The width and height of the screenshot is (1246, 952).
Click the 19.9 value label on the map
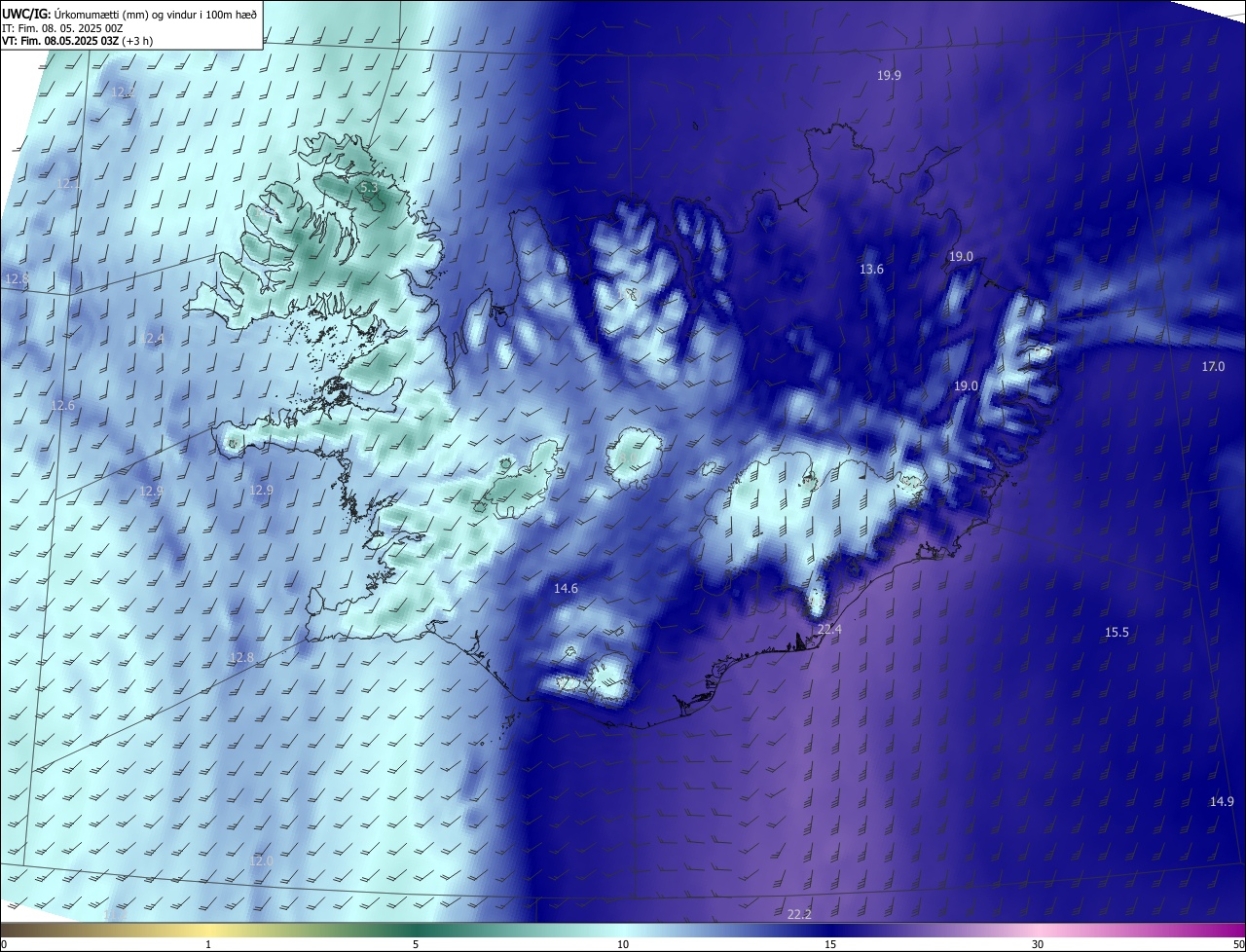coord(889,75)
